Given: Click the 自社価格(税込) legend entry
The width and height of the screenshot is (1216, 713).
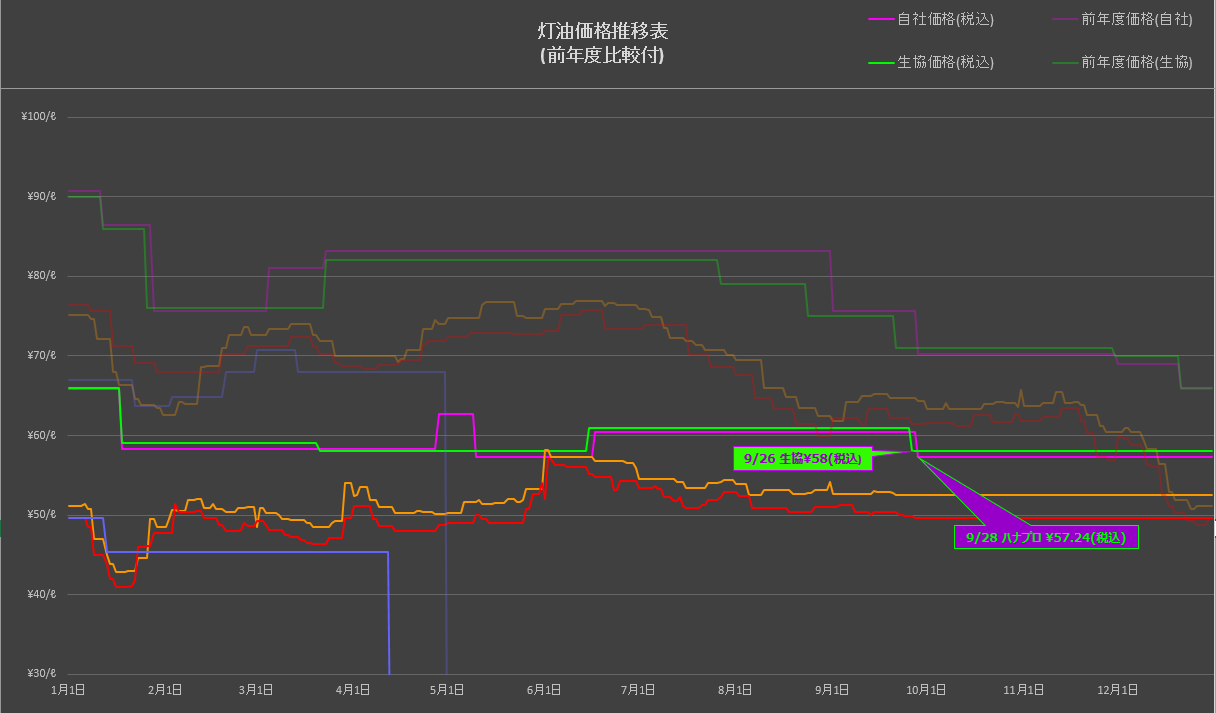Looking at the screenshot, I should tap(931, 19).
